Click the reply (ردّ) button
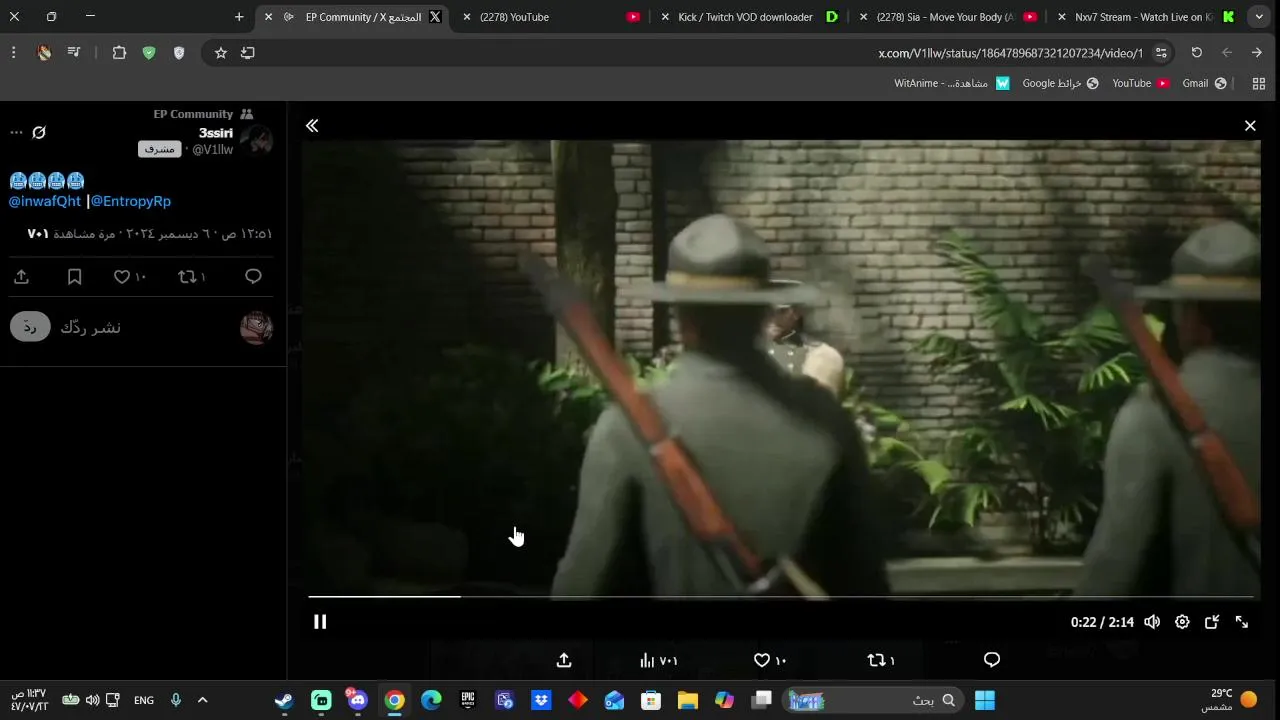 point(30,327)
